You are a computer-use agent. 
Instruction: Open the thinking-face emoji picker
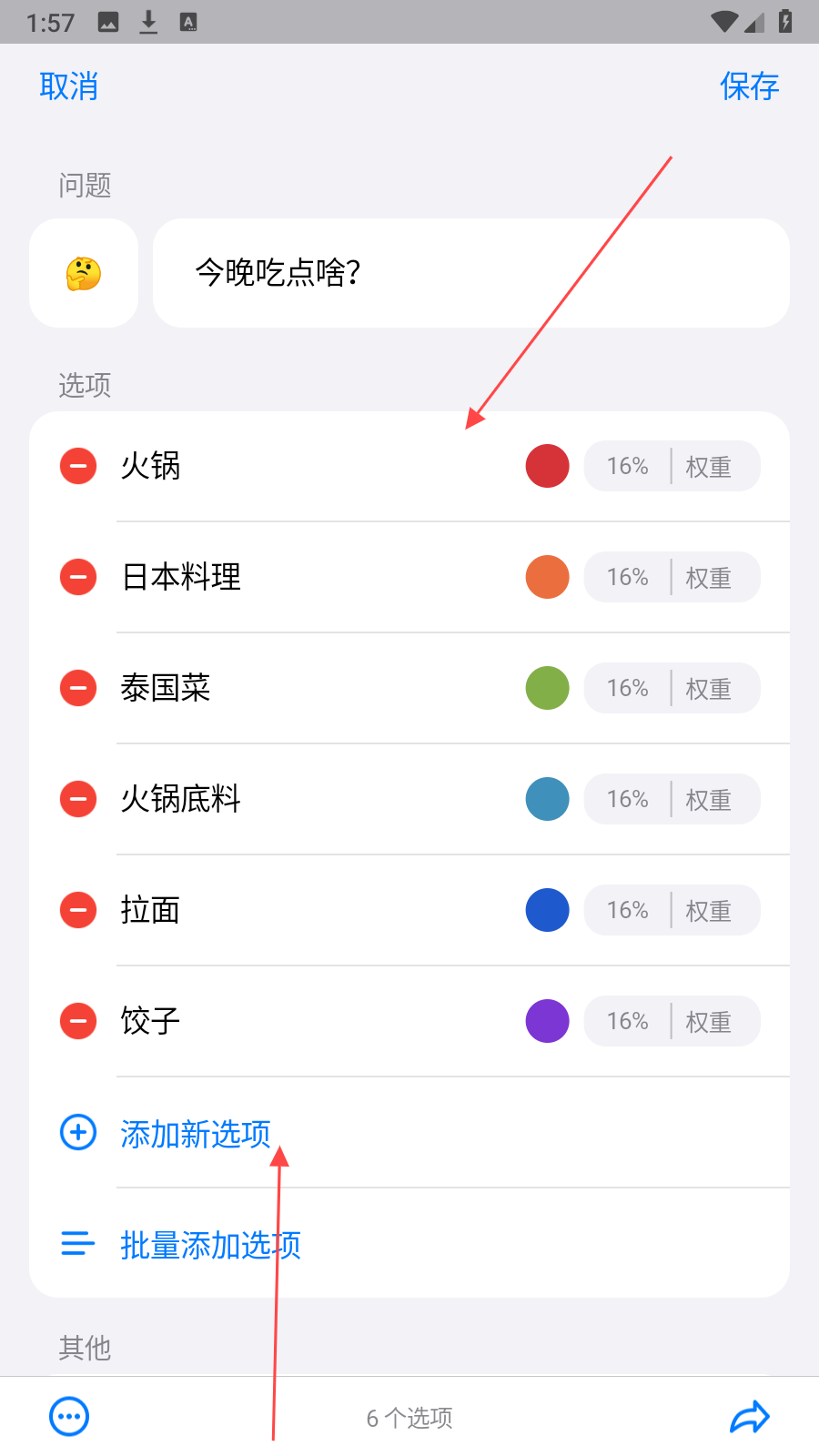(x=84, y=273)
